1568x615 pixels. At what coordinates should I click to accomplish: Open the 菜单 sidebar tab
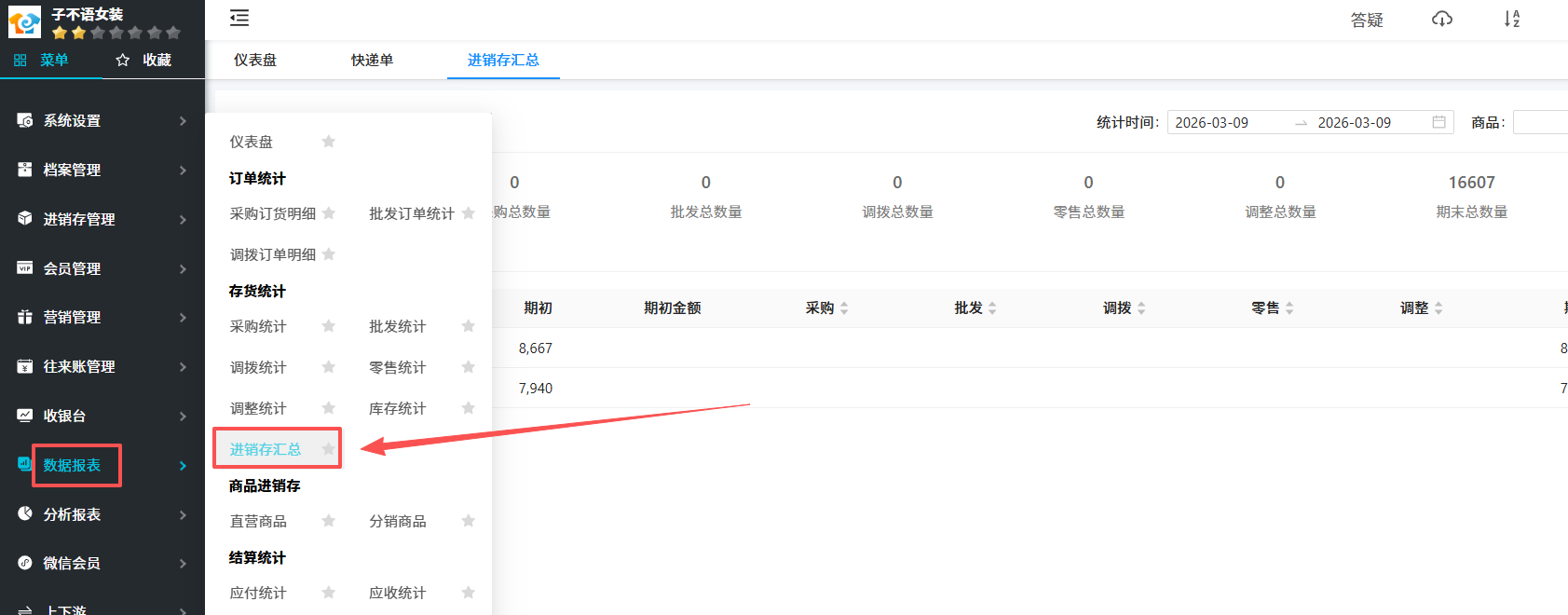coord(51,60)
